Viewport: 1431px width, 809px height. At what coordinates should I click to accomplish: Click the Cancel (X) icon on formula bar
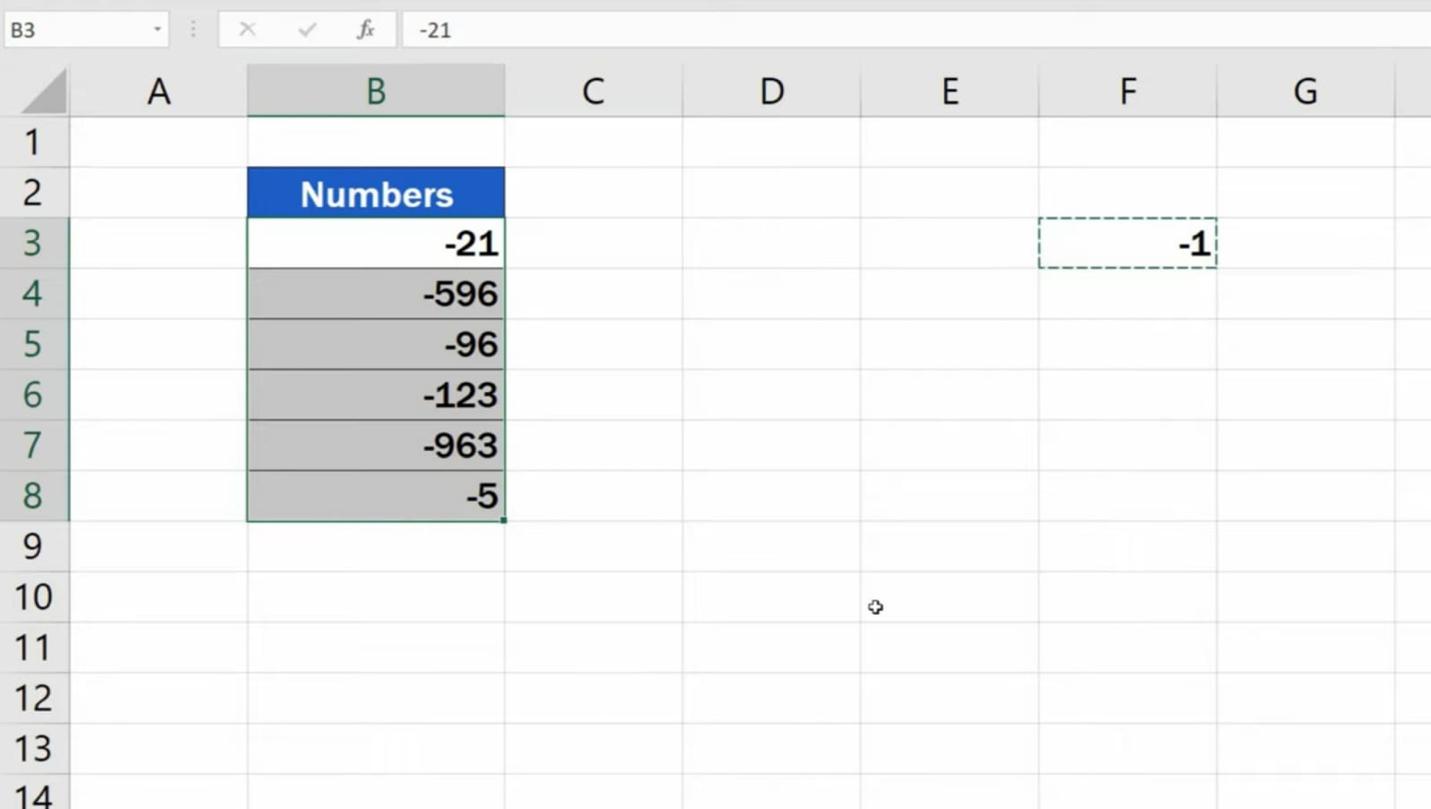[x=247, y=29]
